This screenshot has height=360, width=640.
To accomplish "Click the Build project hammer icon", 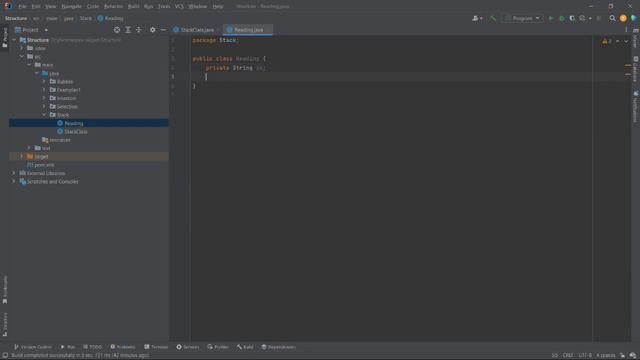I will tap(493, 18).
